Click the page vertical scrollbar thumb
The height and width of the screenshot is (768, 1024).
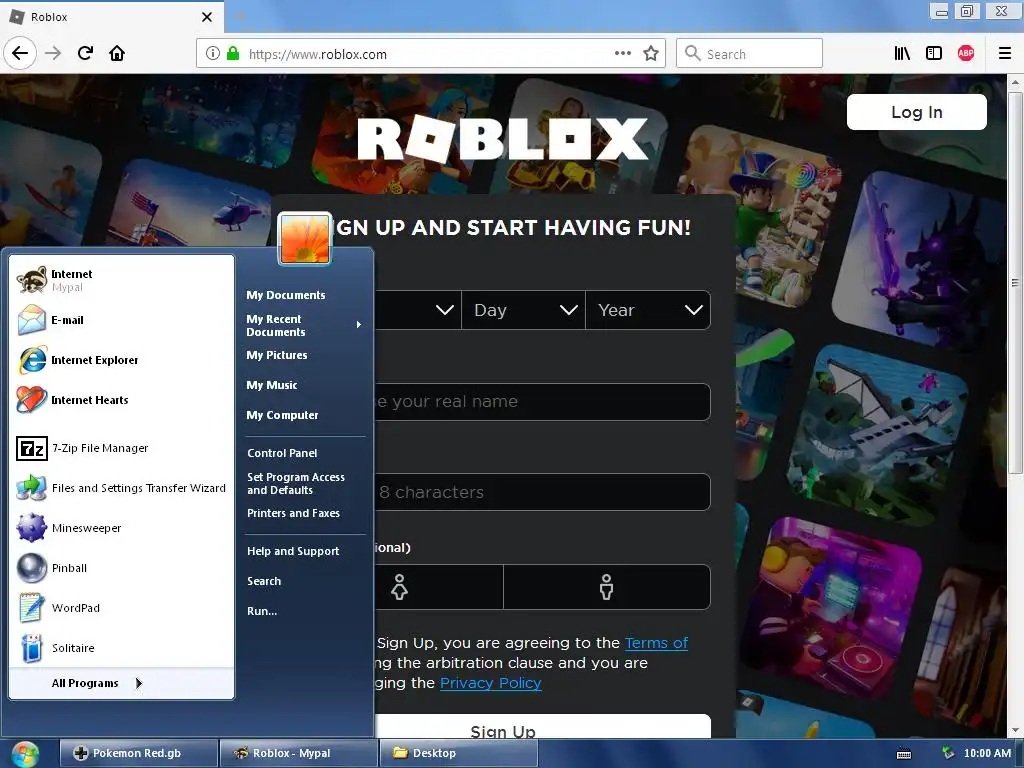[1014, 282]
